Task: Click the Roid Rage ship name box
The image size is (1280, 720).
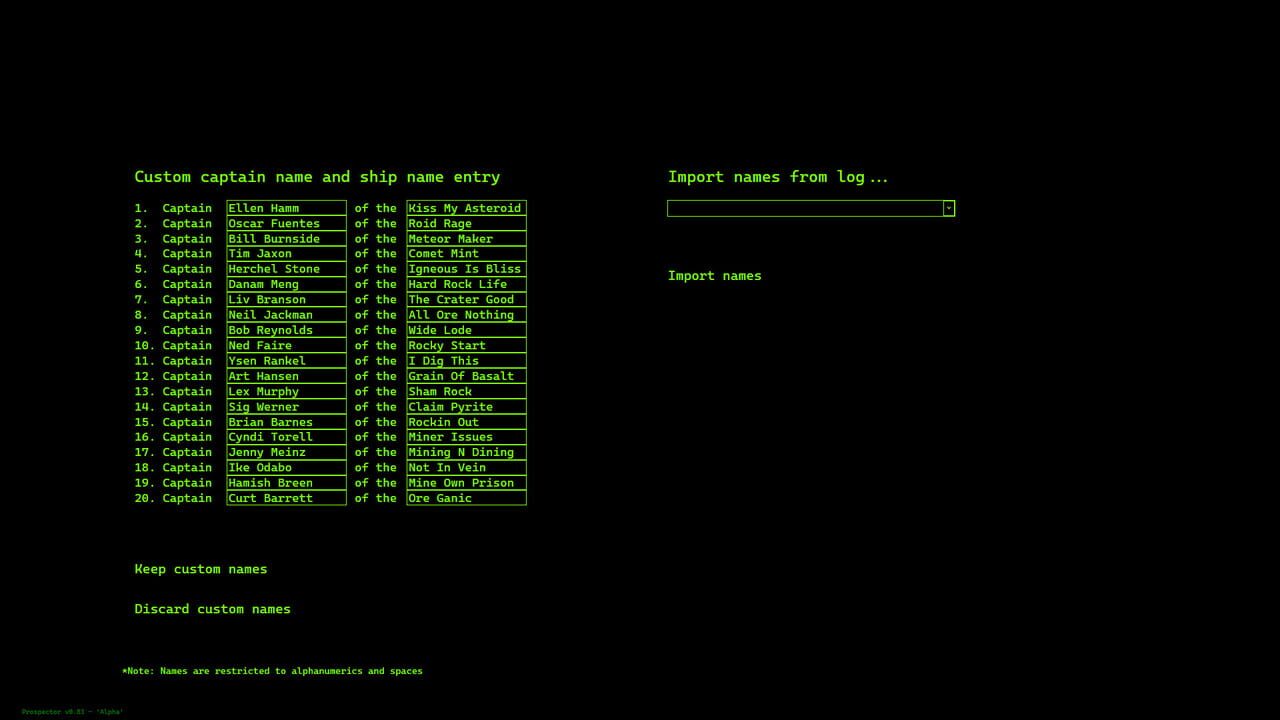Action: pos(465,223)
